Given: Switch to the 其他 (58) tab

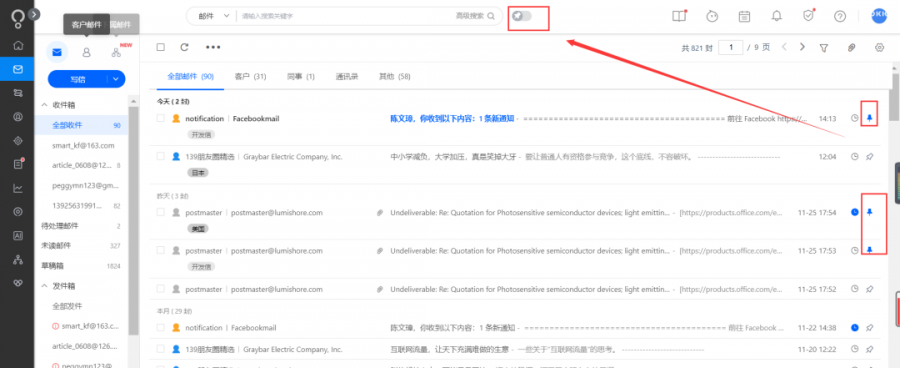Looking at the screenshot, I should pos(394,76).
